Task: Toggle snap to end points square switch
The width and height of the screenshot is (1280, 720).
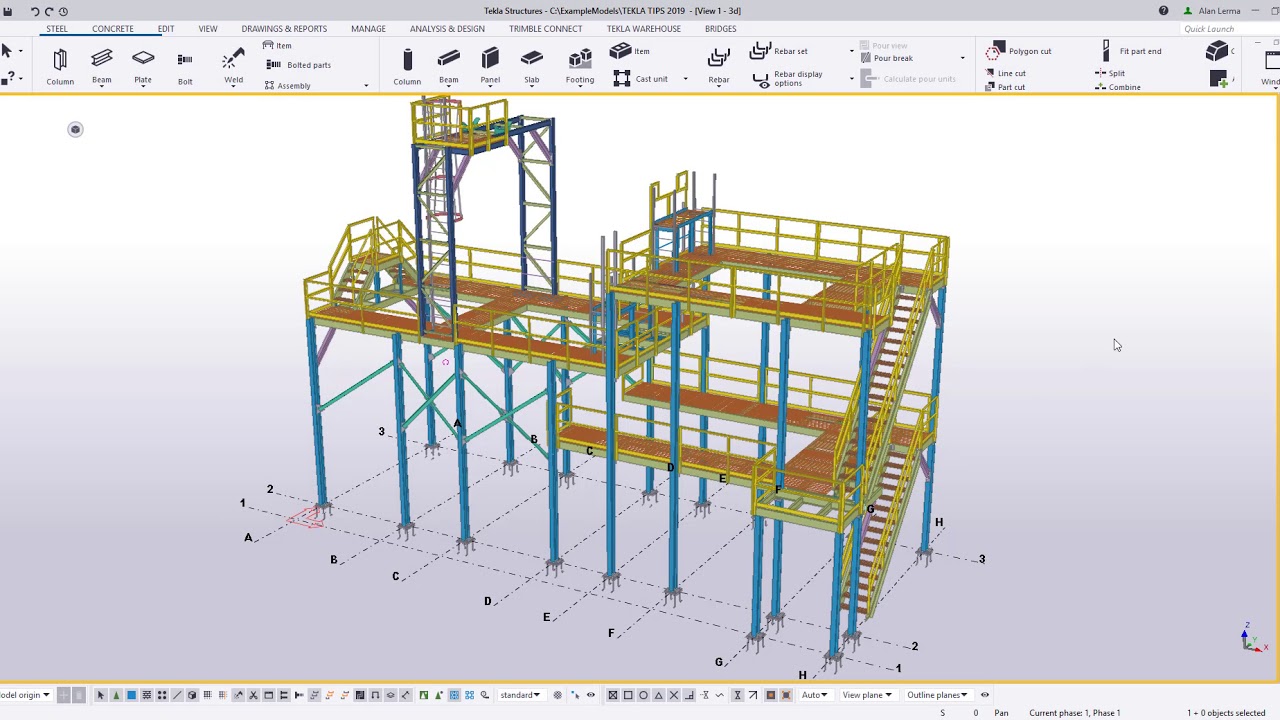Action: point(628,695)
